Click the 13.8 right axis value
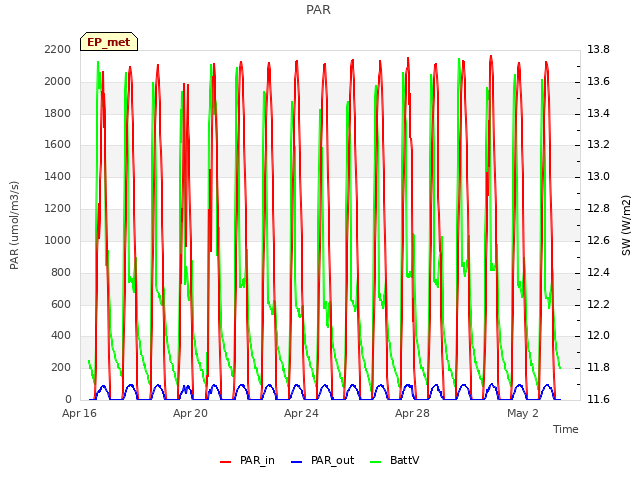This screenshot has width=640, height=480. [598, 50]
